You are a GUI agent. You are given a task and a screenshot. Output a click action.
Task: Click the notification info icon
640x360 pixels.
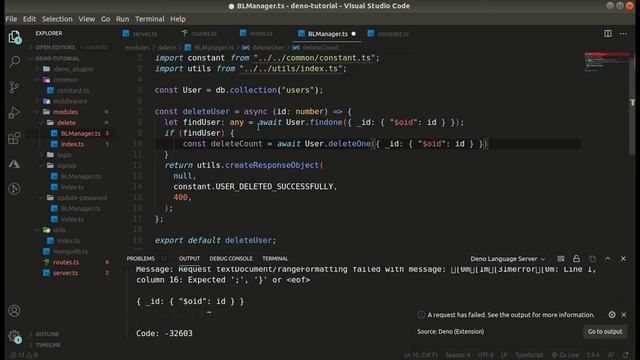[421, 315]
